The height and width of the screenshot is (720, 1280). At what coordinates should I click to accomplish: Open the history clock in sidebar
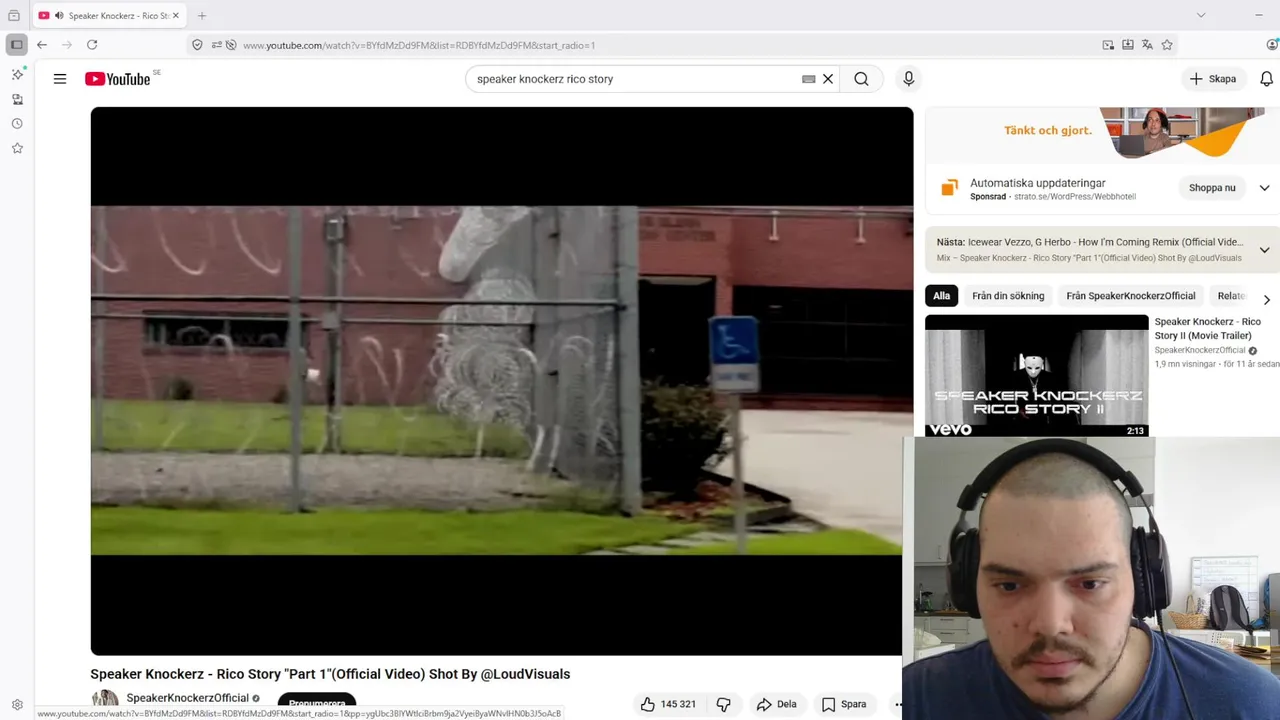tap(17, 124)
